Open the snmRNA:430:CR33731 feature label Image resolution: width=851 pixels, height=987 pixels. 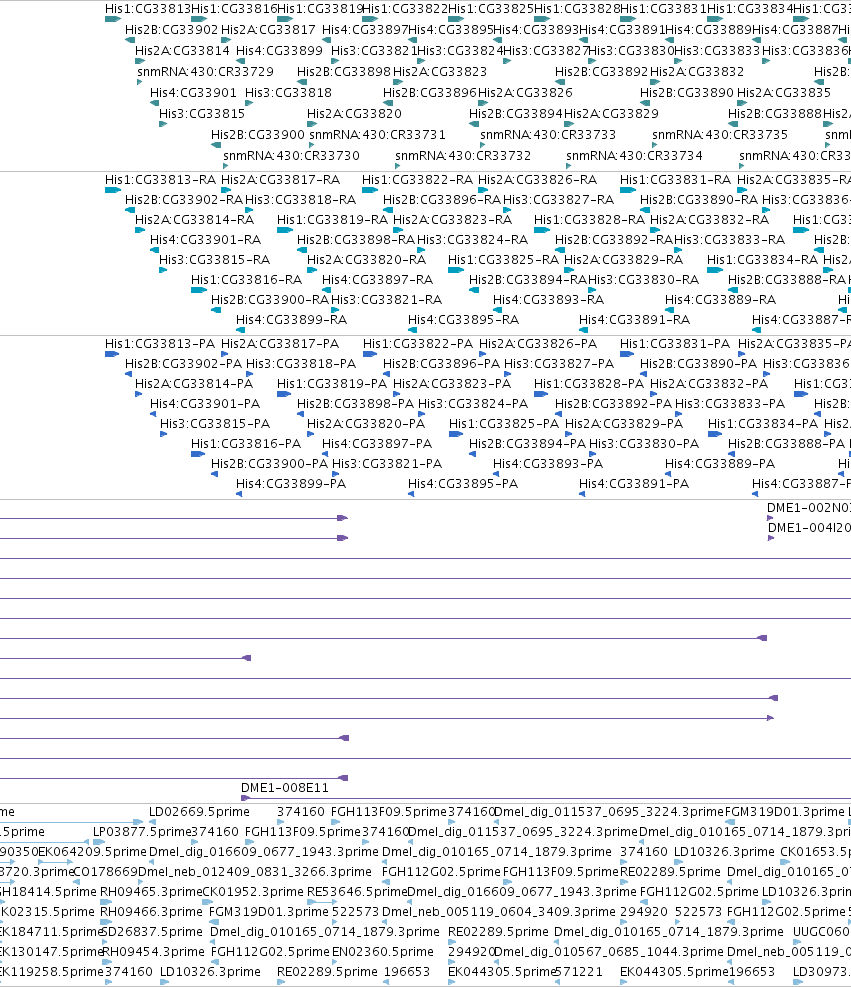click(377, 135)
